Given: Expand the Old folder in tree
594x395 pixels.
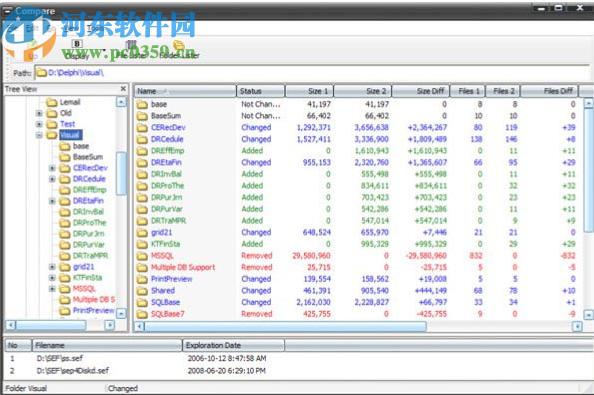Looking at the screenshot, I should click(x=39, y=113).
